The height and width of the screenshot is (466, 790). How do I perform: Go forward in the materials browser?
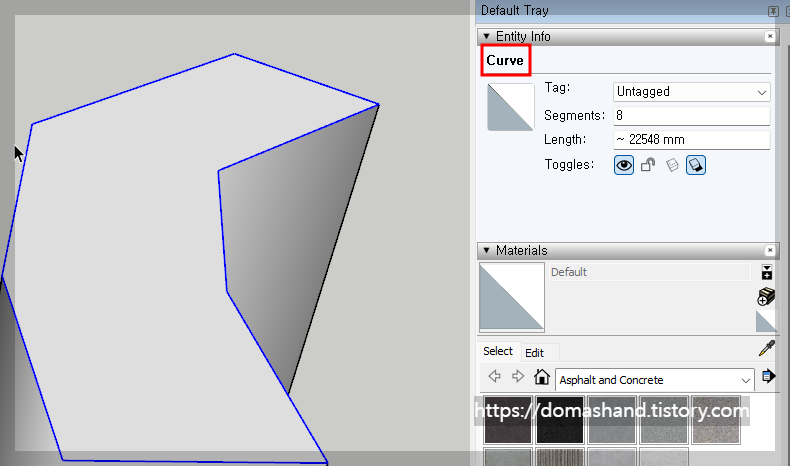pos(518,376)
